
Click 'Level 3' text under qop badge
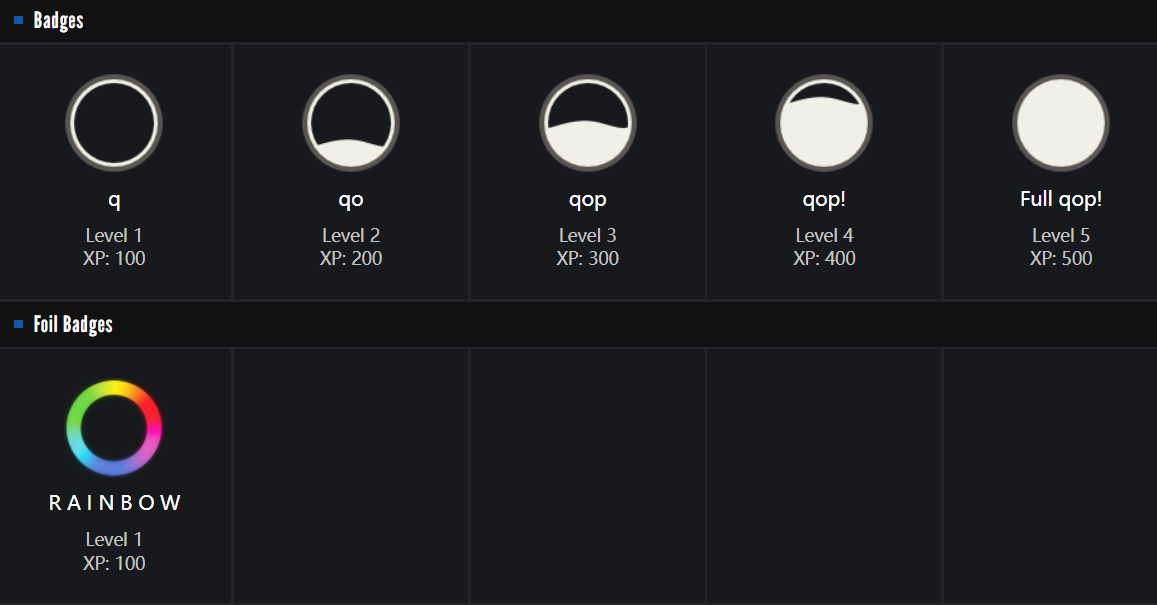coord(588,236)
